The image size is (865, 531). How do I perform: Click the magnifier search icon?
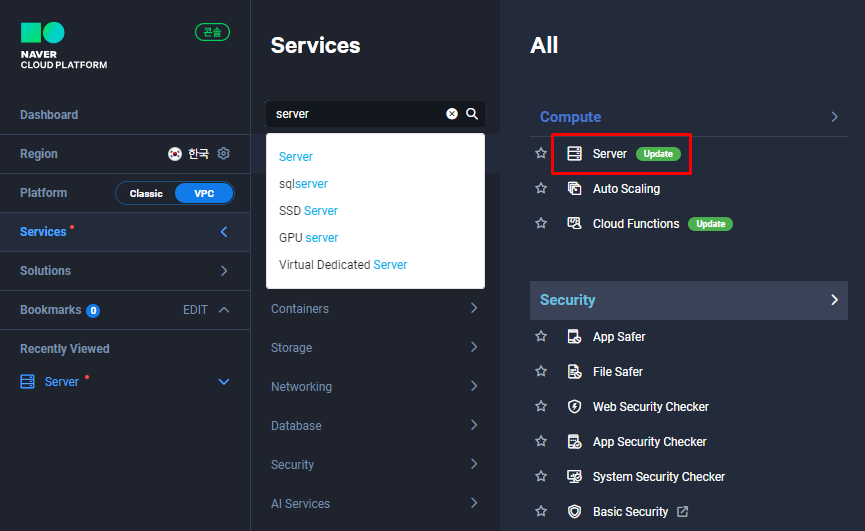(472, 114)
